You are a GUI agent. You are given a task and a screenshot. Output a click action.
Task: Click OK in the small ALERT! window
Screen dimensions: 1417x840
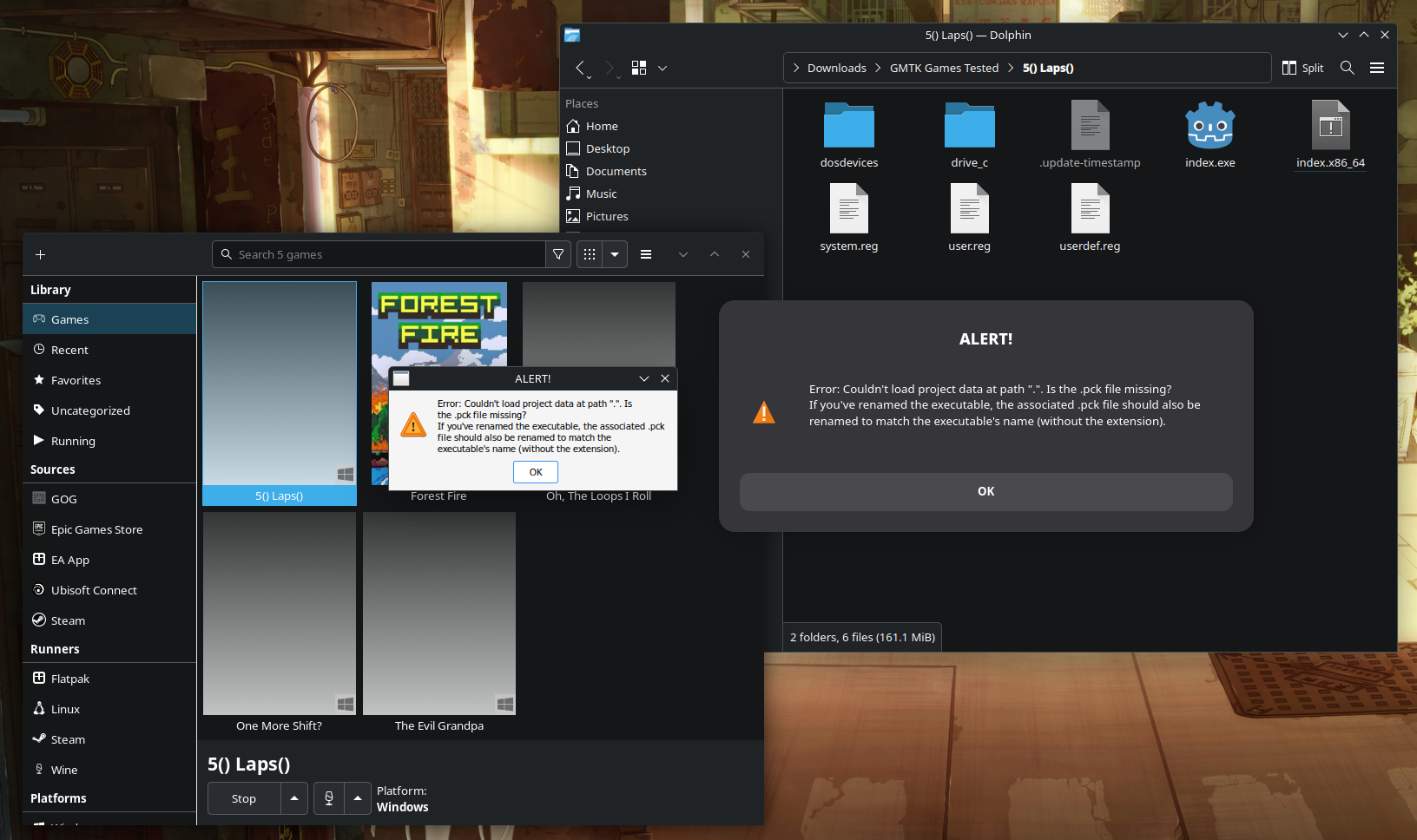tap(536, 472)
